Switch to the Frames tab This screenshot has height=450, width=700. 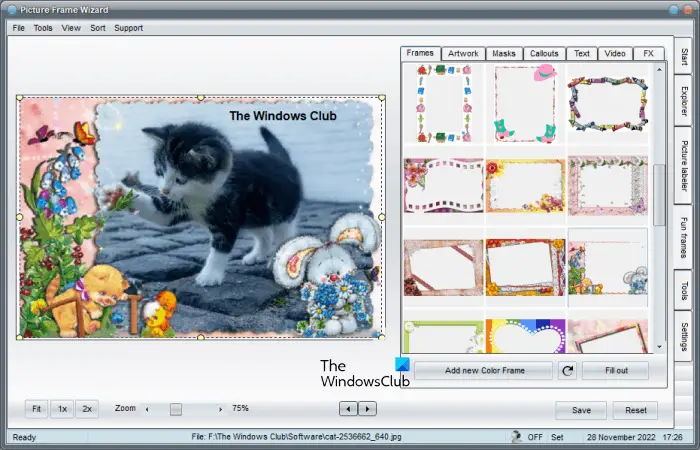click(420, 53)
